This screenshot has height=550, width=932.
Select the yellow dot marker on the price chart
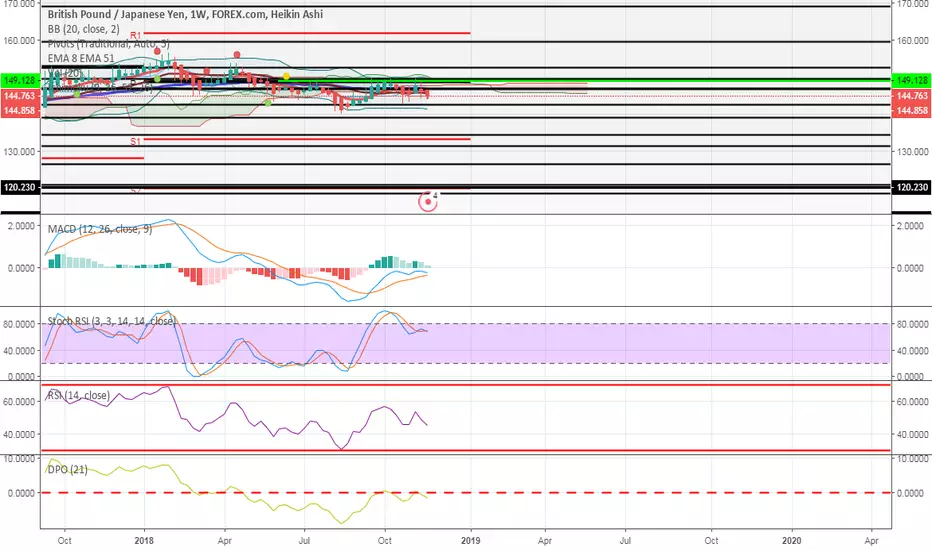click(286, 76)
